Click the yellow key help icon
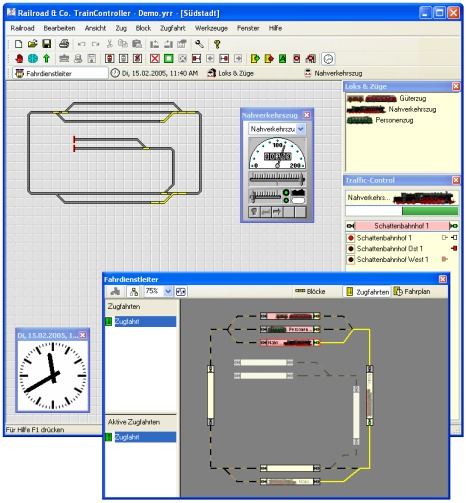466x503 pixels. pos(217,44)
